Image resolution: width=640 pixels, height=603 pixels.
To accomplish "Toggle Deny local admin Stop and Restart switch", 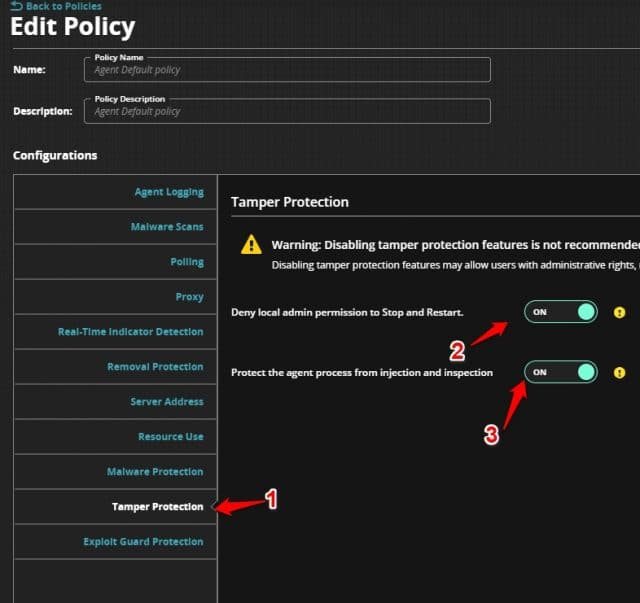I will tap(561, 312).
